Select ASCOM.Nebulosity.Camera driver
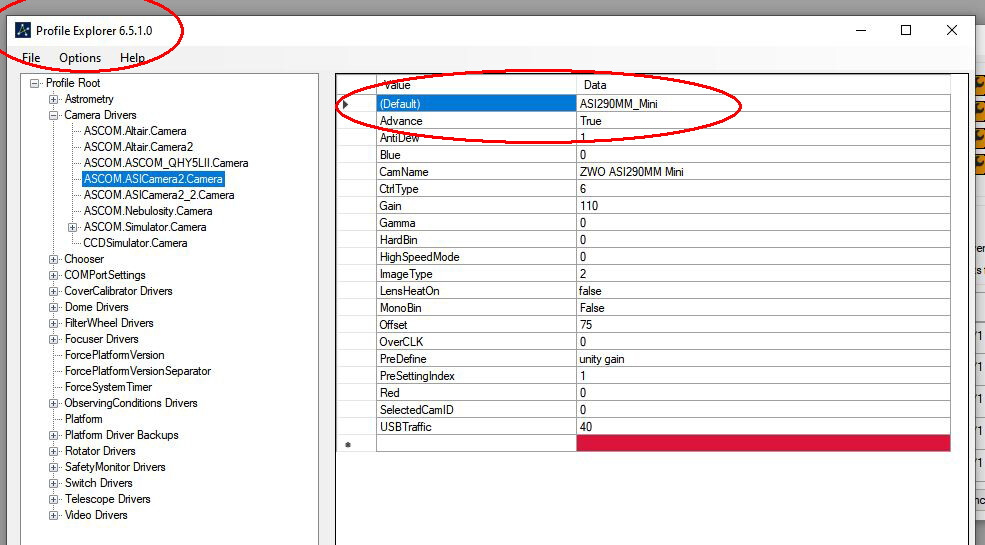Image resolution: width=985 pixels, height=545 pixels. (x=148, y=211)
